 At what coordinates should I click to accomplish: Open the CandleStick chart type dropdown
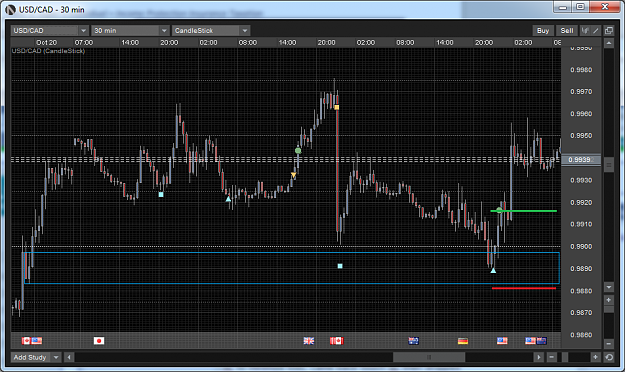pyautogui.click(x=211, y=30)
